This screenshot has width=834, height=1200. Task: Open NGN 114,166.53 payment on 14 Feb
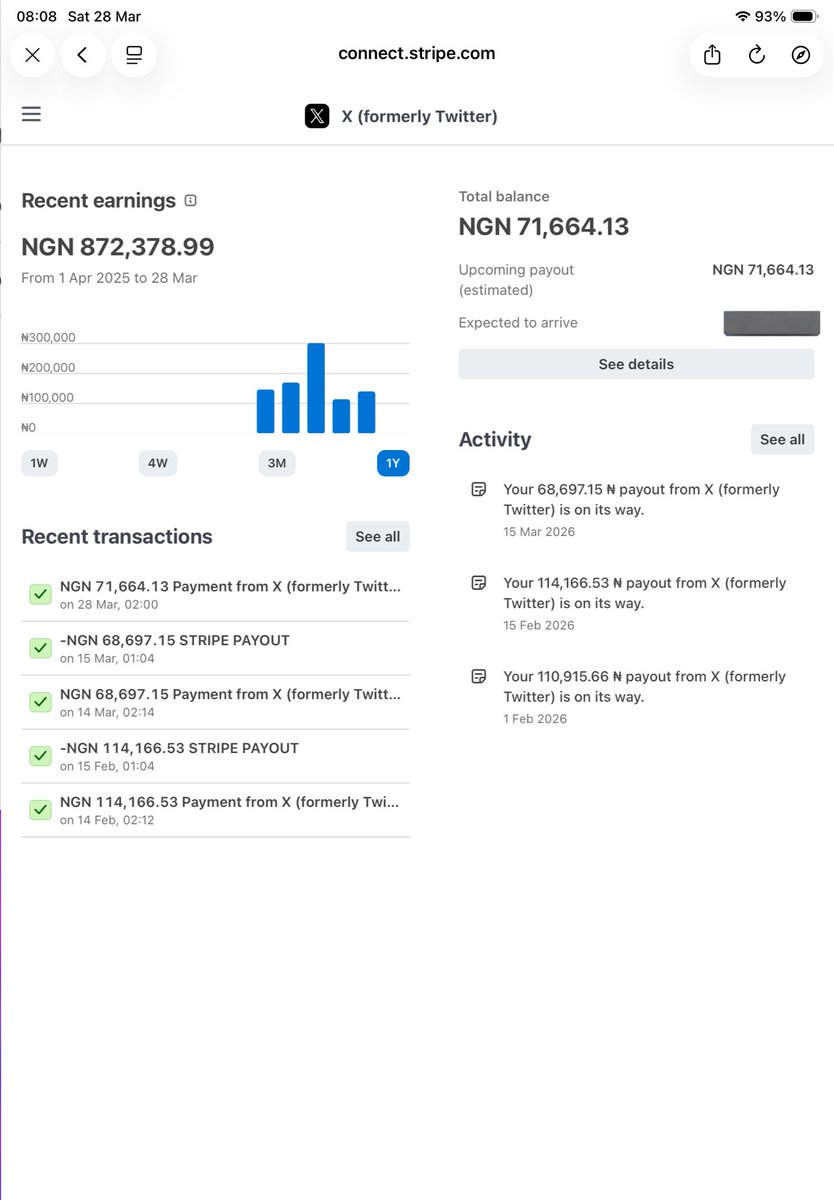click(x=215, y=811)
